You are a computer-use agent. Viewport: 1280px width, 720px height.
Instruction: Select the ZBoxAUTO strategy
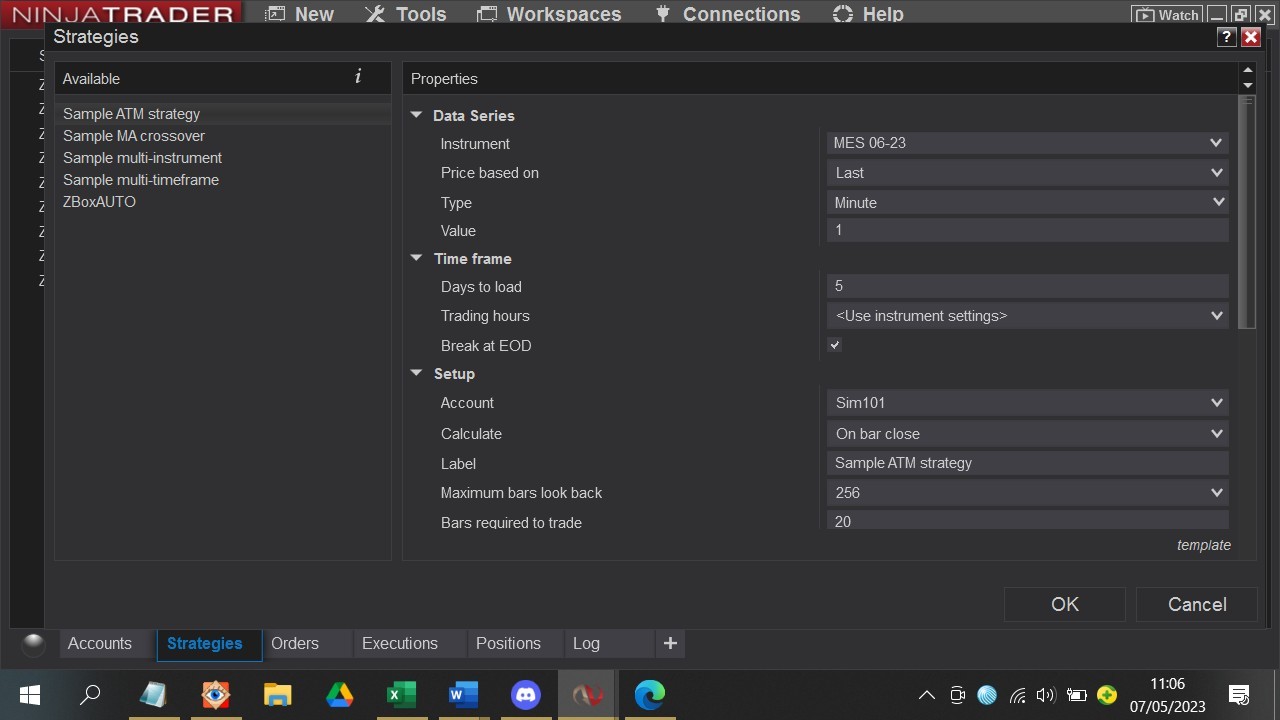click(x=99, y=202)
